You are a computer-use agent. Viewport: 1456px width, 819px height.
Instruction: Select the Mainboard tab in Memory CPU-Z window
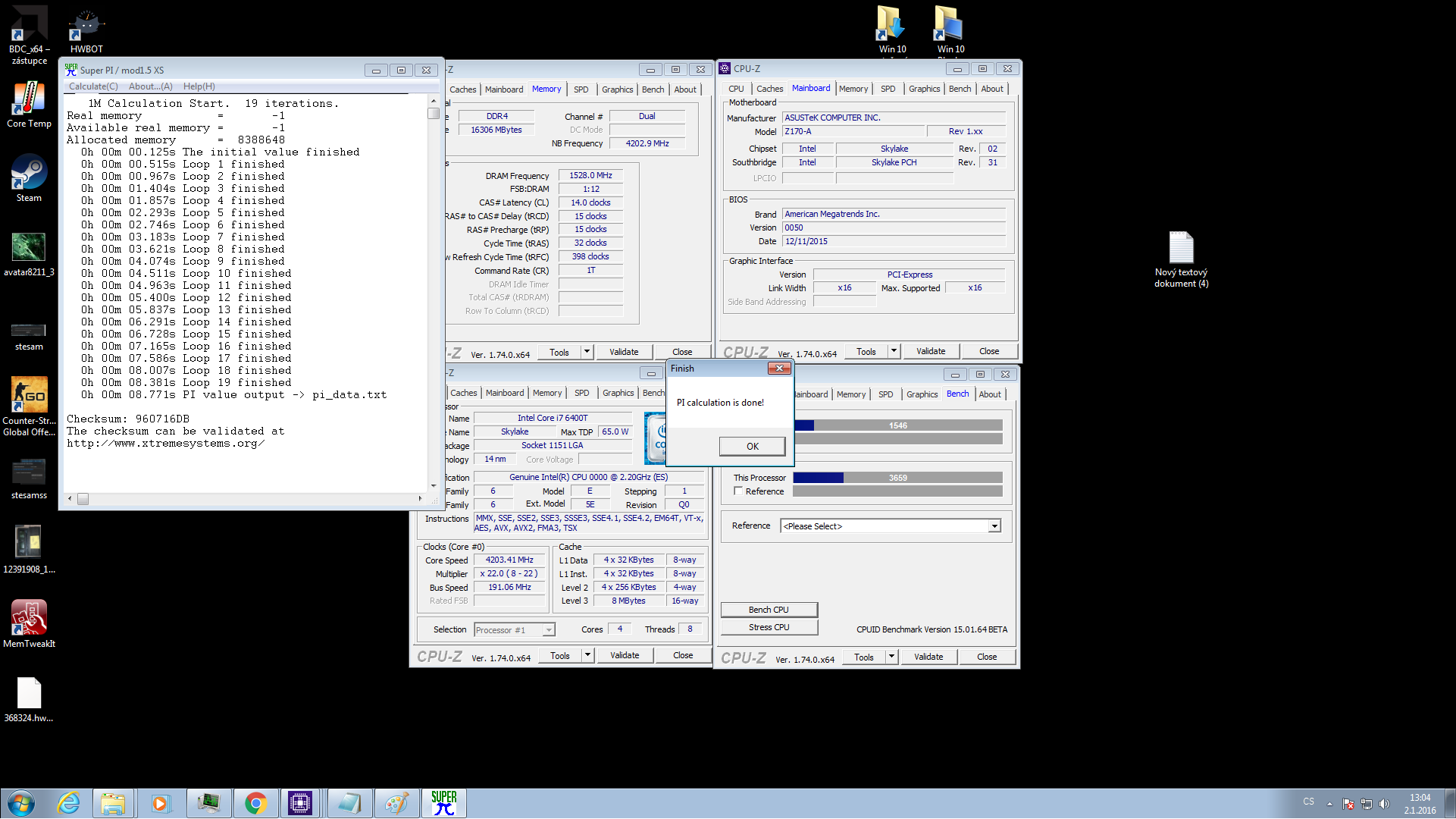click(504, 89)
